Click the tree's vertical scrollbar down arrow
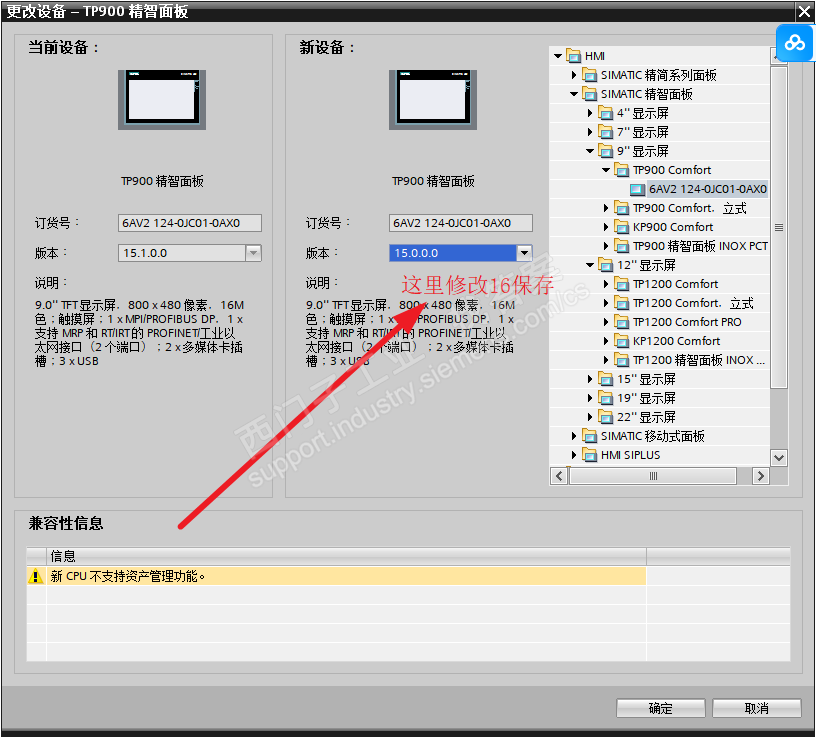Viewport: 816px width, 738px height. [779, 458]
